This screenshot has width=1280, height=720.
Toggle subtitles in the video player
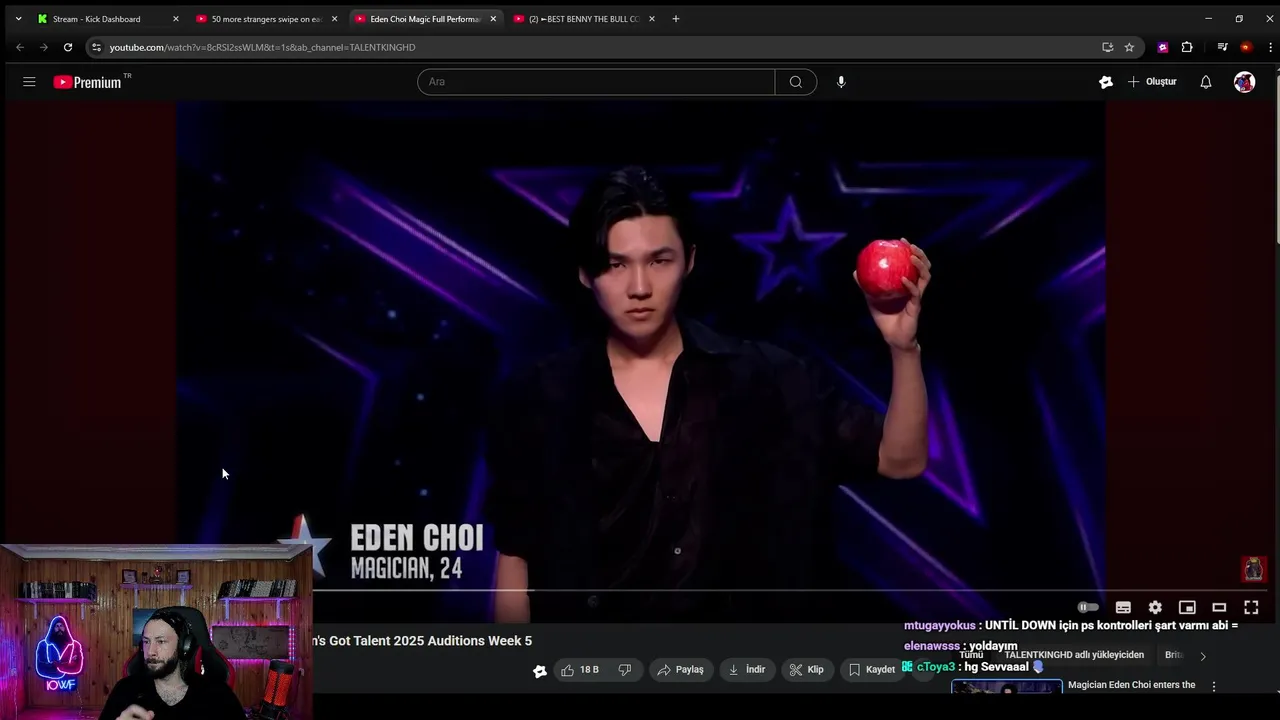click(1123, 607)
